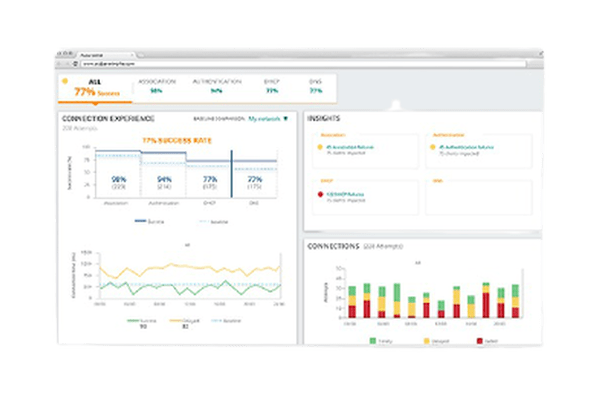Expand the My network baseline dropdown
600x408 pixels.
[267, 118]
